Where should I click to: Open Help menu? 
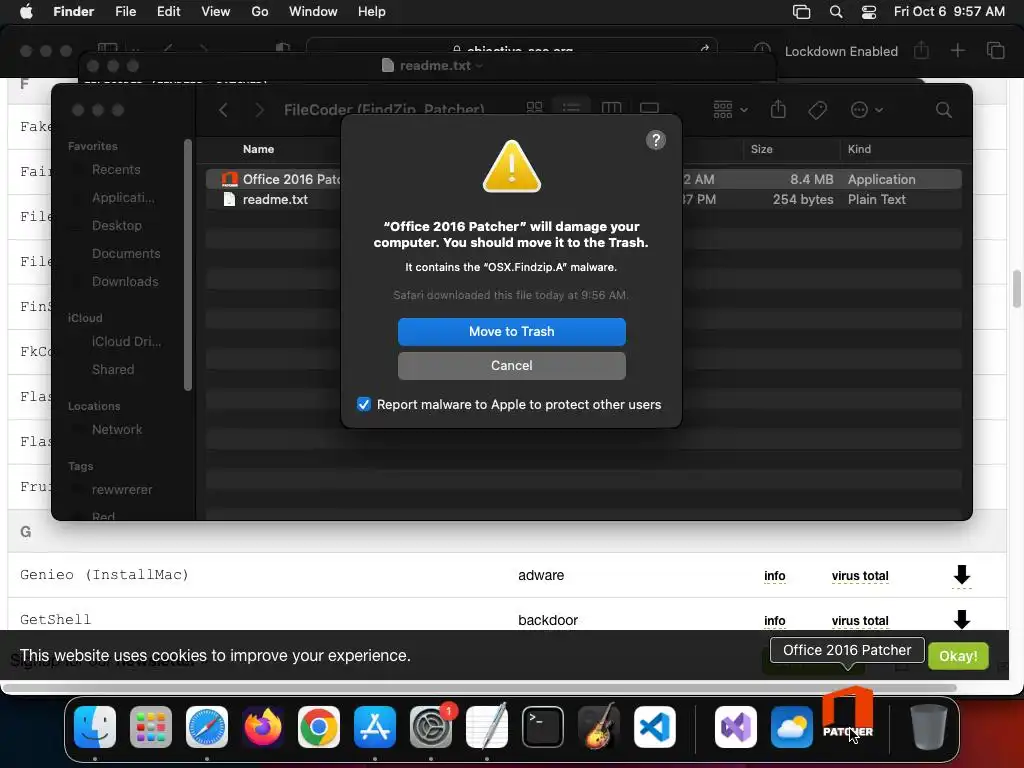click(x=372, y=12)
